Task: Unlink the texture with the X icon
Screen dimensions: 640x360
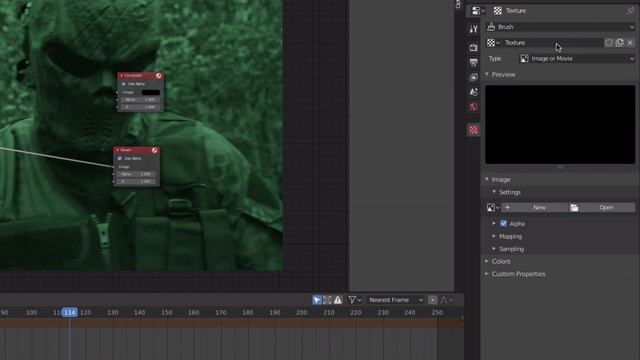Action: (630, 42)
